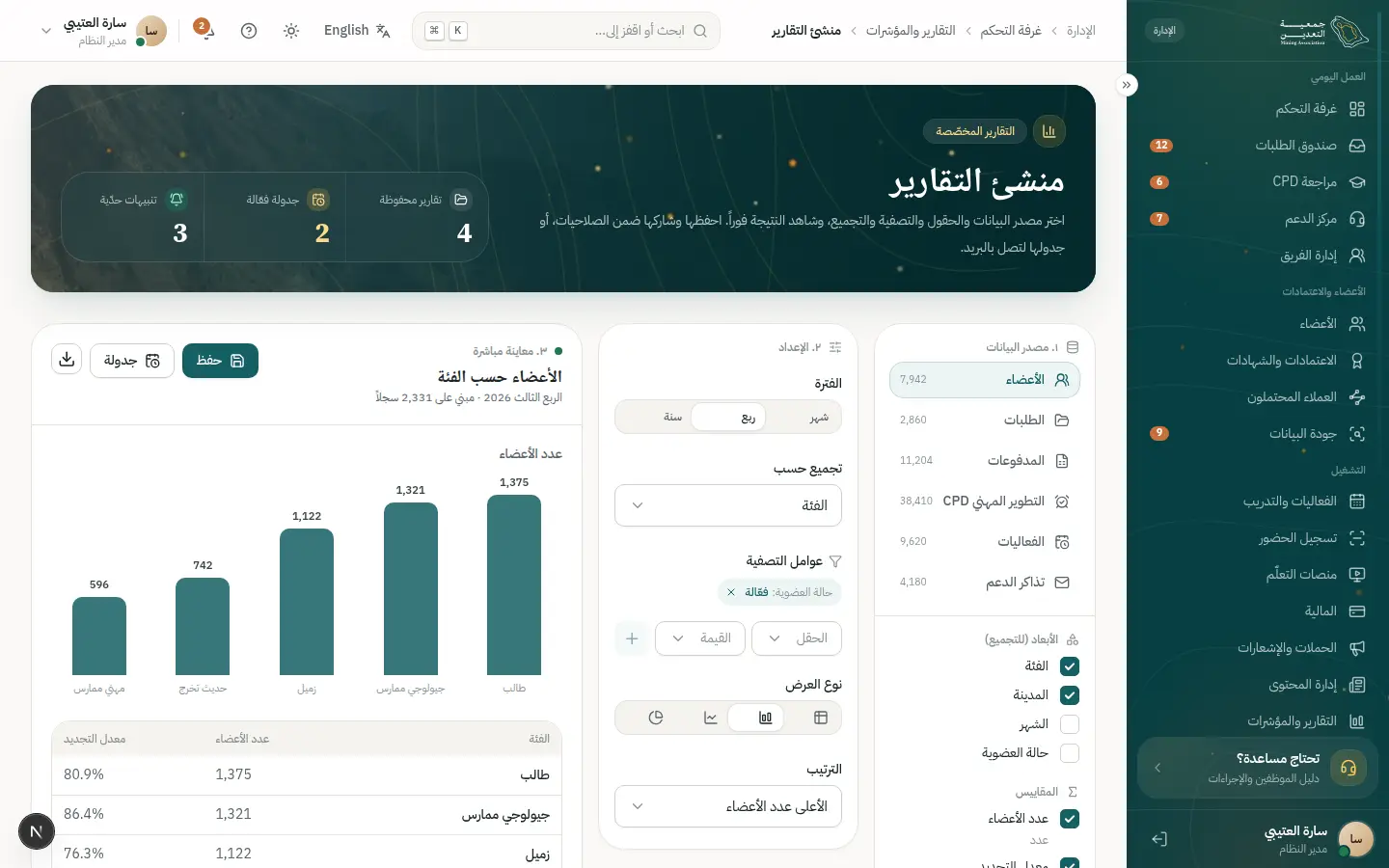
Task: Select the شهر period tab
Action: click(x=820, y=418)
